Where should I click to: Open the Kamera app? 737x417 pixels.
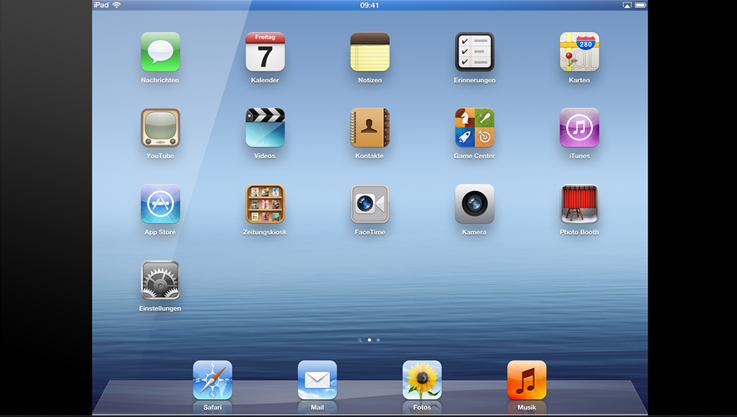click(475, 204)
